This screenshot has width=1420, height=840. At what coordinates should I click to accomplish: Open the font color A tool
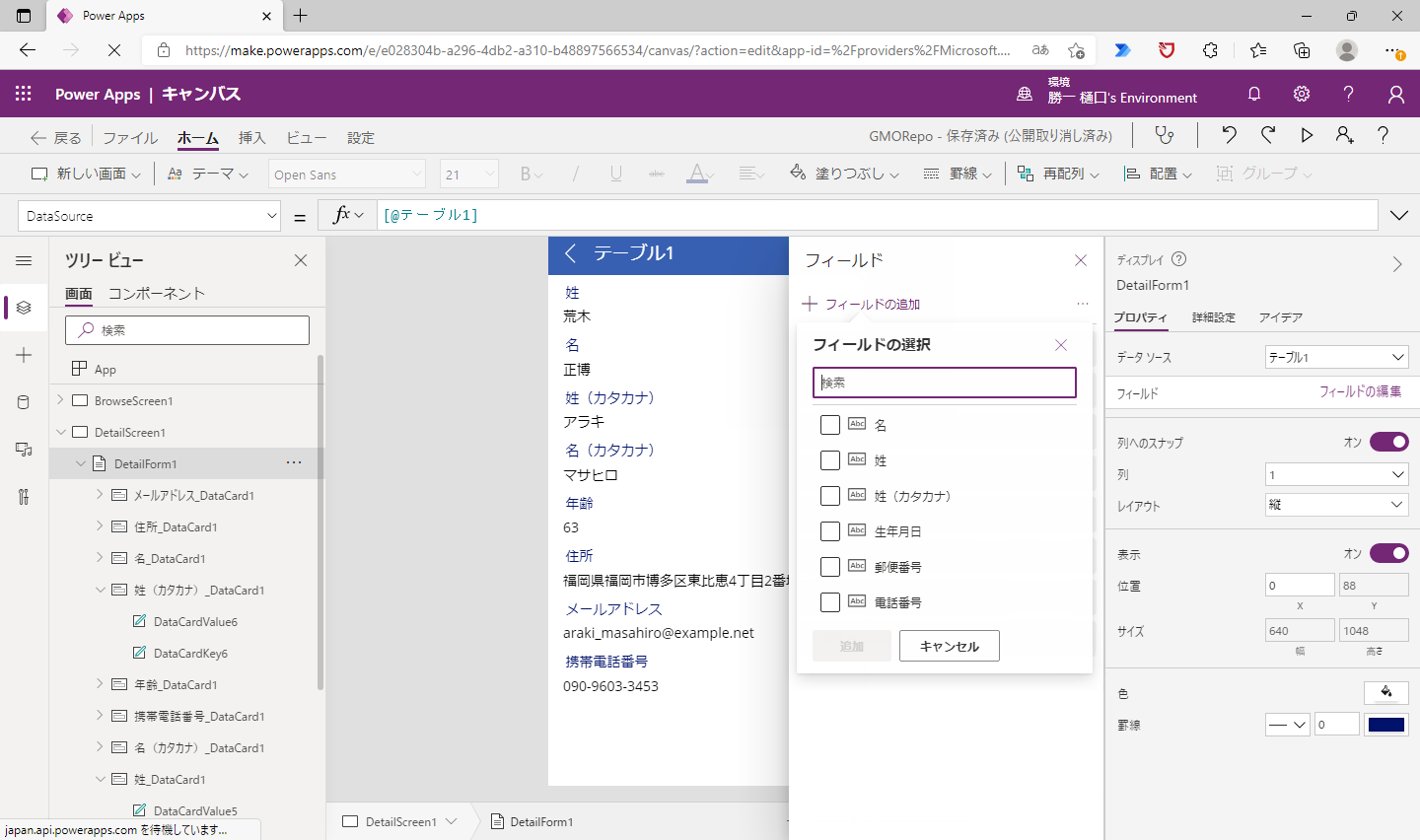point(698,174)
